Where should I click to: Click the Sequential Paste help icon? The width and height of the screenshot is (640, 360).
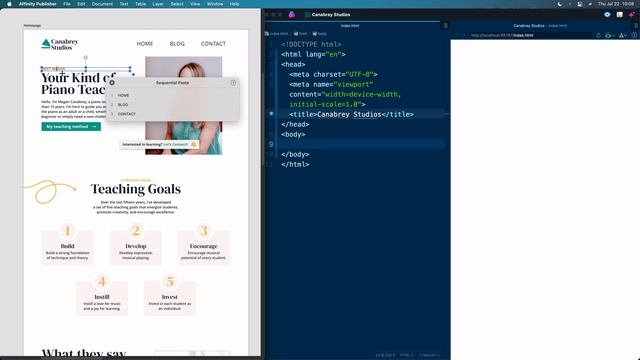pyautogui.click(x=233, y=82)
